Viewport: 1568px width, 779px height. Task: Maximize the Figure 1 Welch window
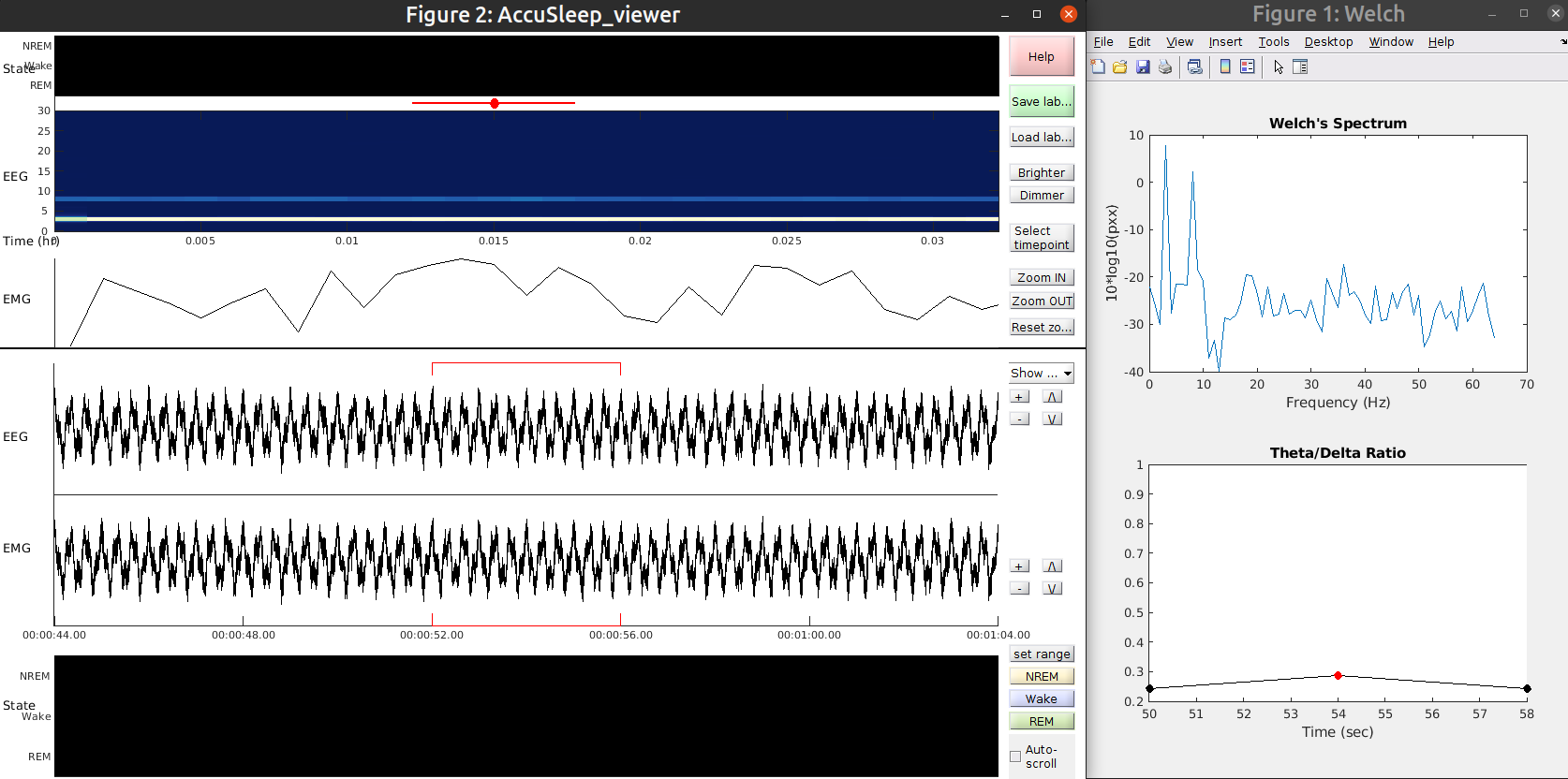coord(1524,14)
